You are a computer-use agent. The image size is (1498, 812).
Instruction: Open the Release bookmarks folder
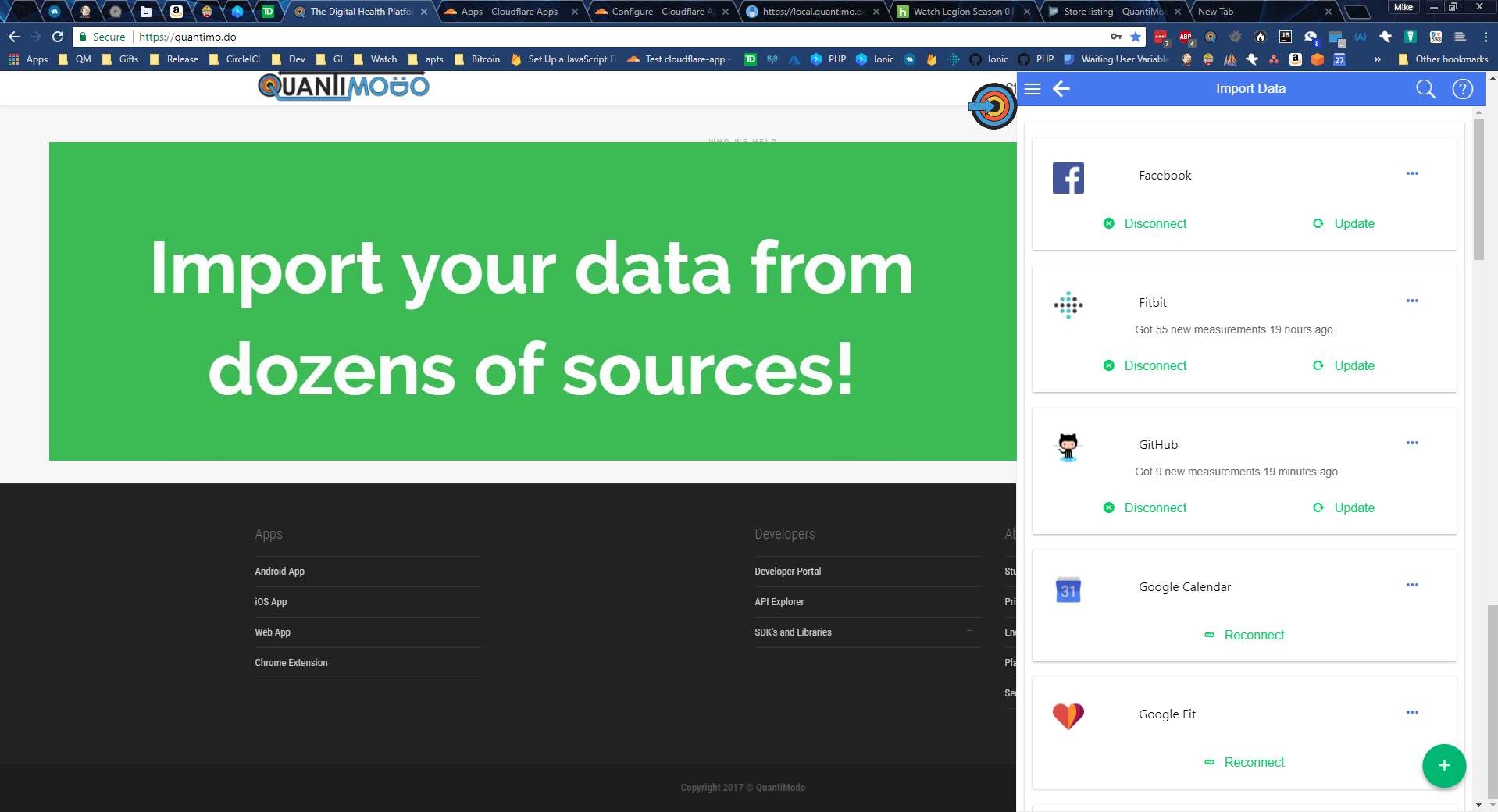coord(174,59)
